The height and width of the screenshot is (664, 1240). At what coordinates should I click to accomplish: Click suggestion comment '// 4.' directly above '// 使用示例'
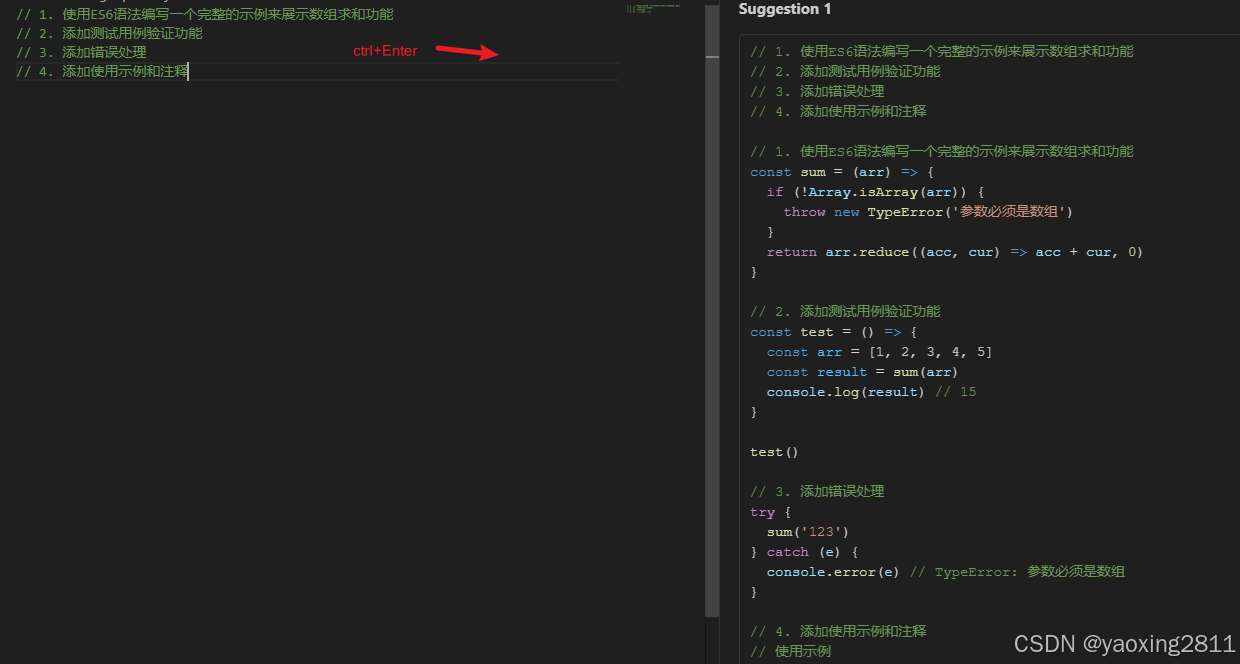pyautogui.click(x=838, y=632)
